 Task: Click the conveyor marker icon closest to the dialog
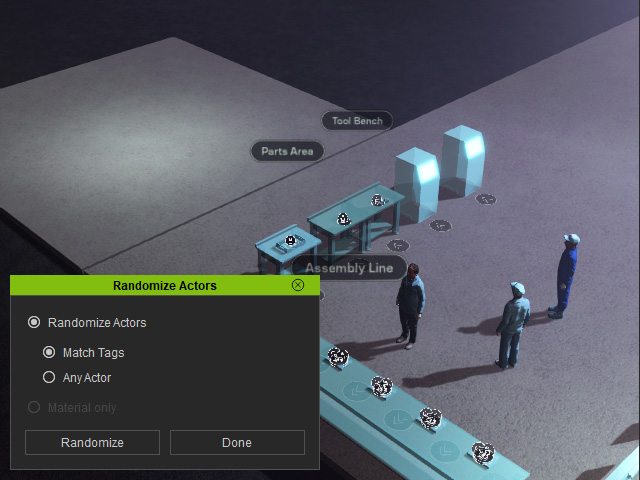pos(338,357)
